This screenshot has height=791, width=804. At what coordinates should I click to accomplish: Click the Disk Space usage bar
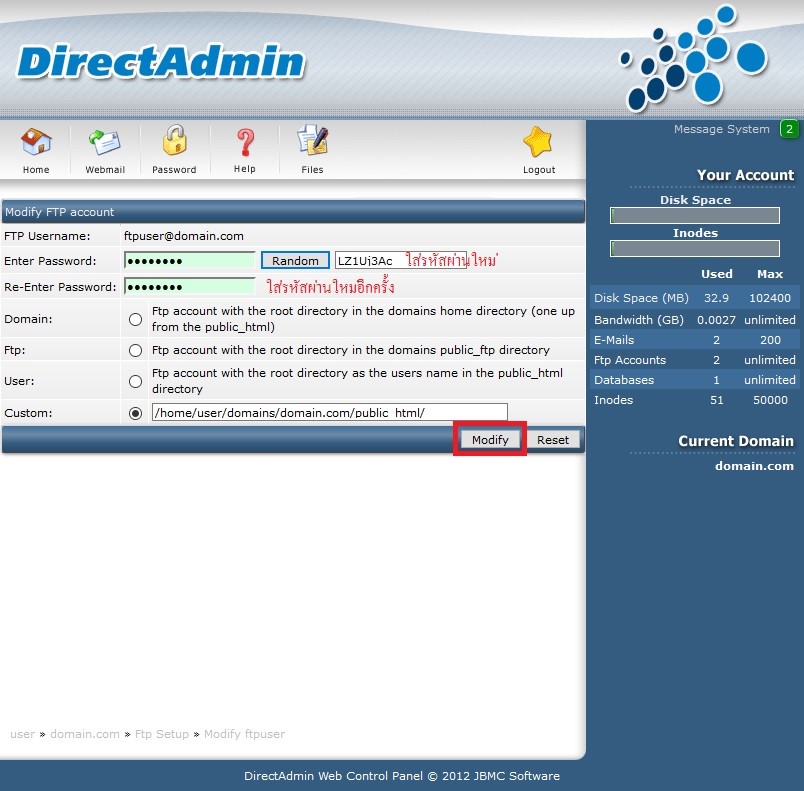(695, 215)
